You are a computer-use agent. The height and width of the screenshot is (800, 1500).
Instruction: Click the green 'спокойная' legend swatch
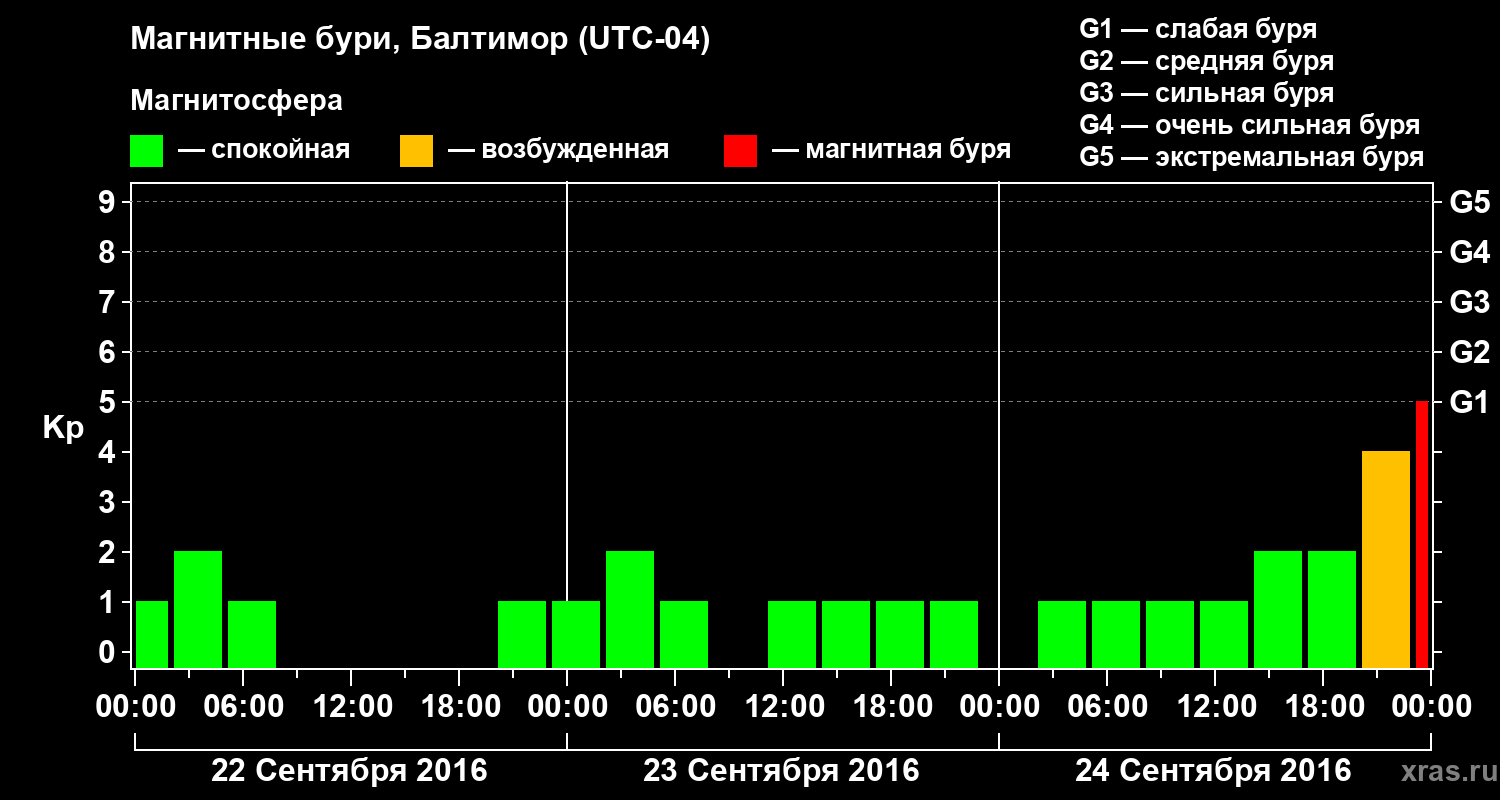[146, 151]
